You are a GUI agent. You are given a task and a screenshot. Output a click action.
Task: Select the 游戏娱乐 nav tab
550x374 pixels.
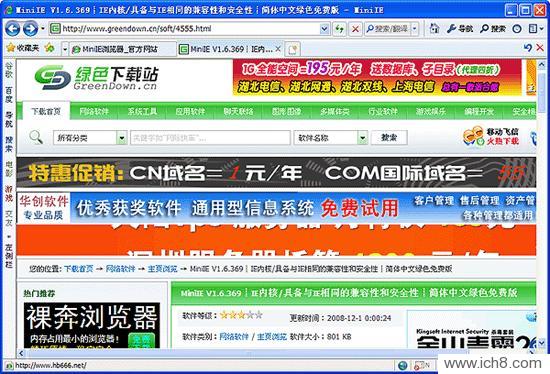[431, 112]
